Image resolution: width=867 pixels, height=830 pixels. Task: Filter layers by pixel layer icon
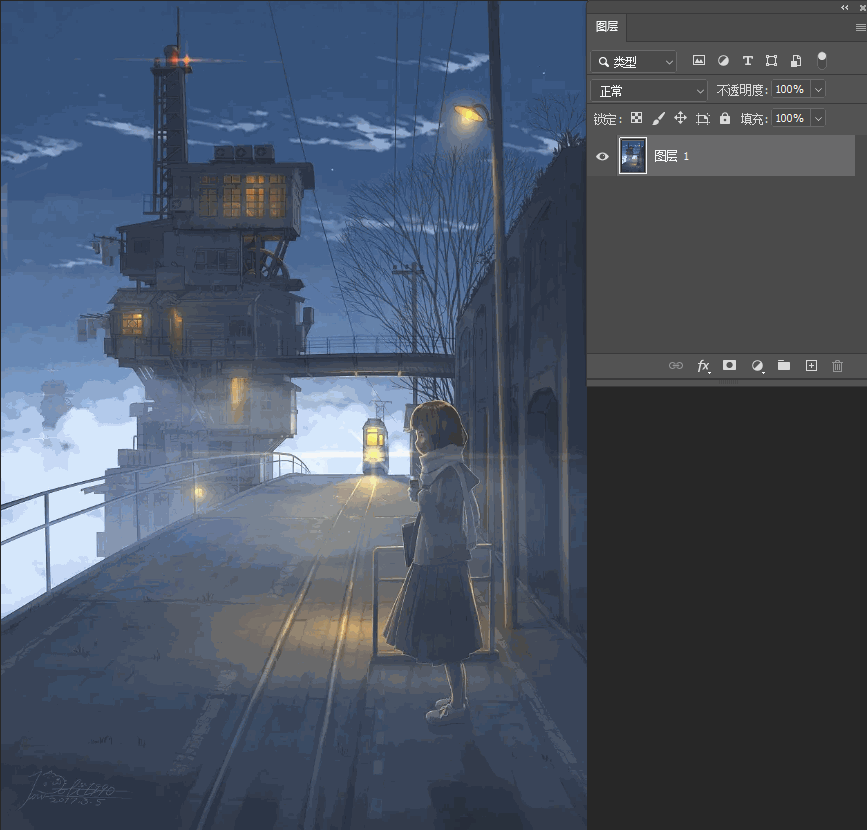click(x=699, y=61)
